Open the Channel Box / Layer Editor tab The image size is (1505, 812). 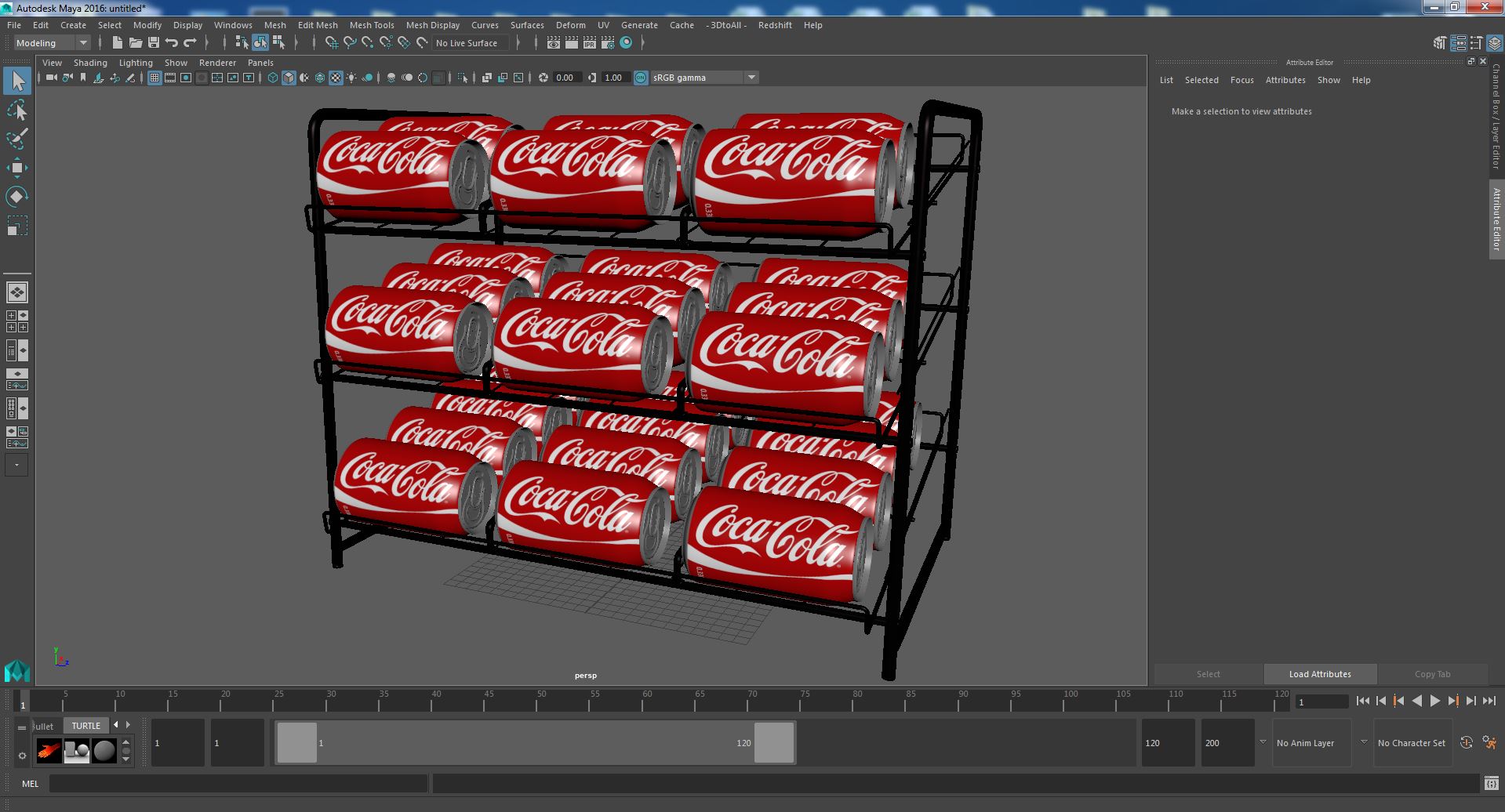(1496, 116)
